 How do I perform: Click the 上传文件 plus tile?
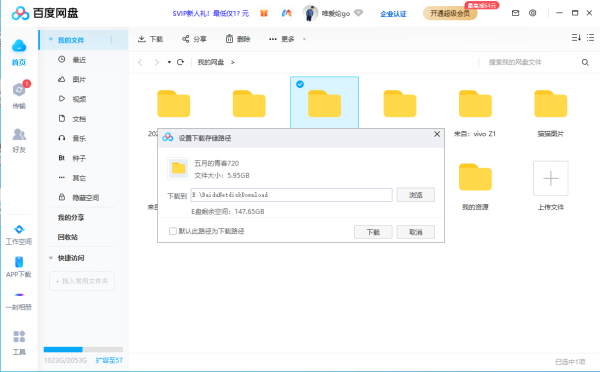(551, 179)
